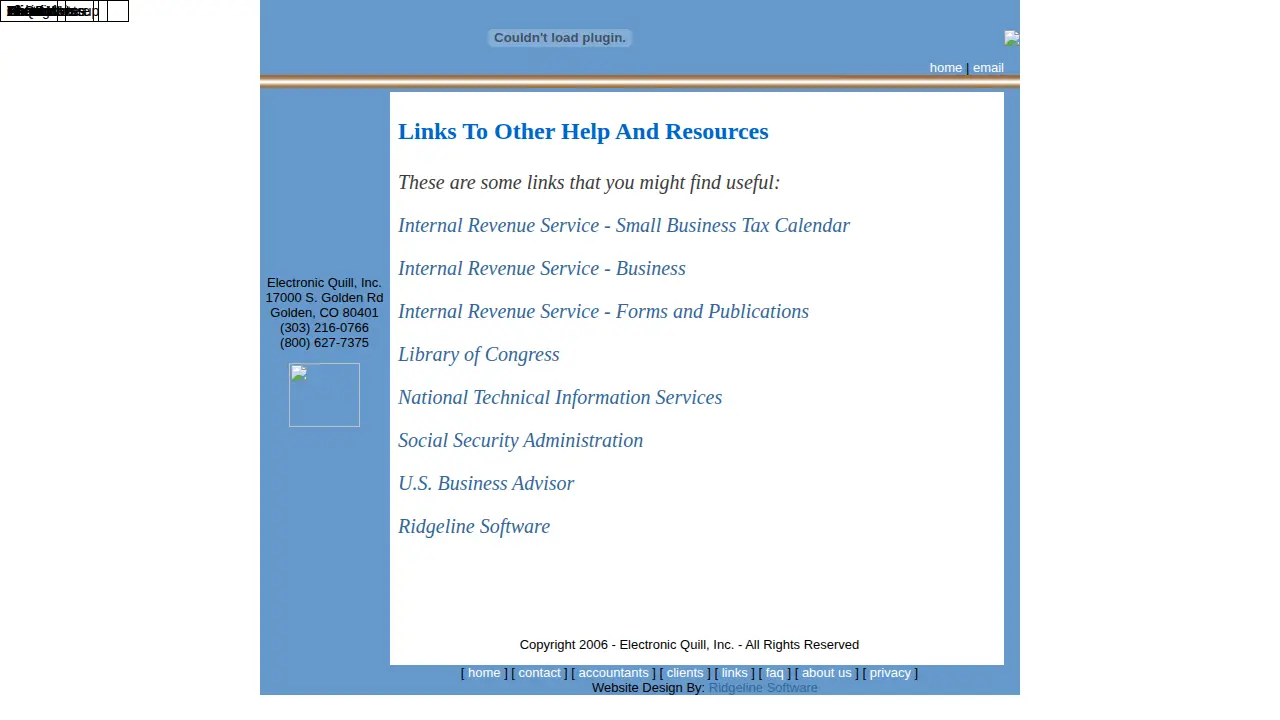Open U.S. Business Advisor link
Image resolution: width=1280 pixels, height=720 pixels.
[486, 484]
